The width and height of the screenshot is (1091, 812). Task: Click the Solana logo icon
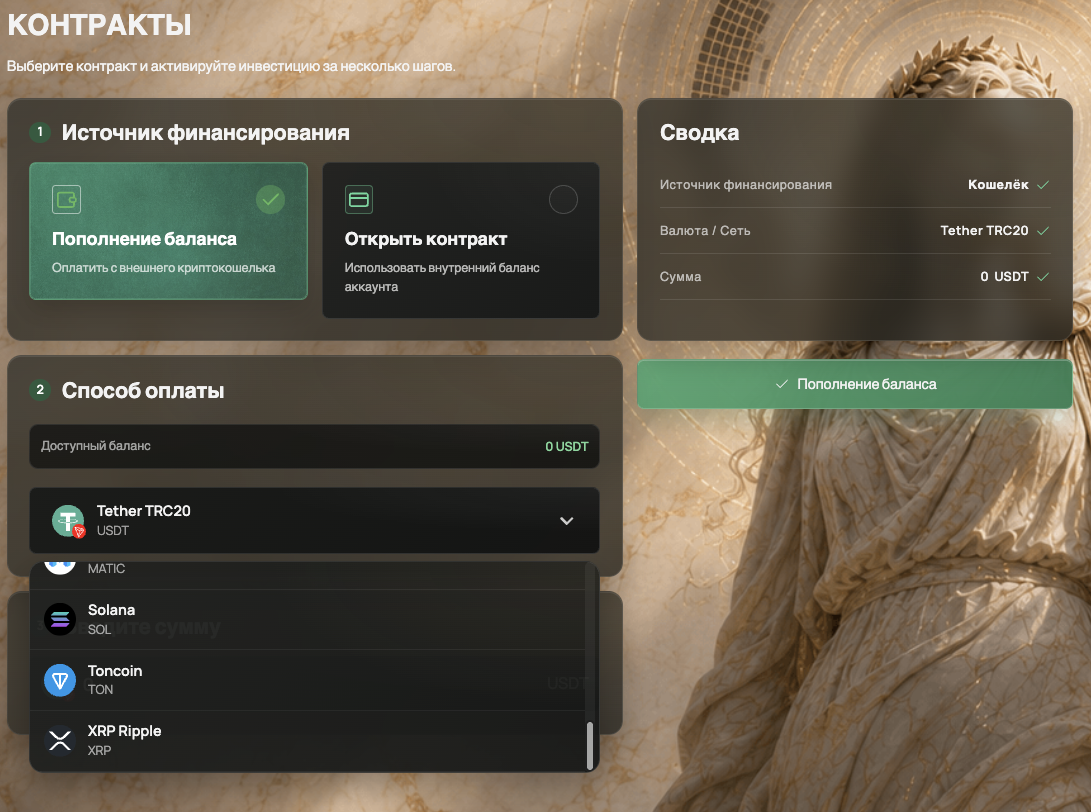(x=61, y=619)
